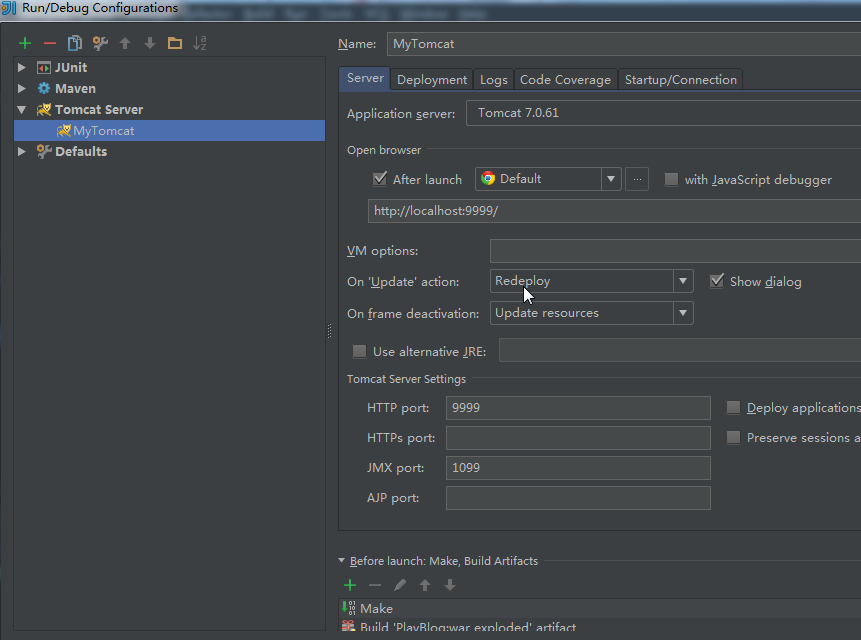Click the JUnit icon in the tree
The height and width of the screenshot is (640, 861).
44,68
